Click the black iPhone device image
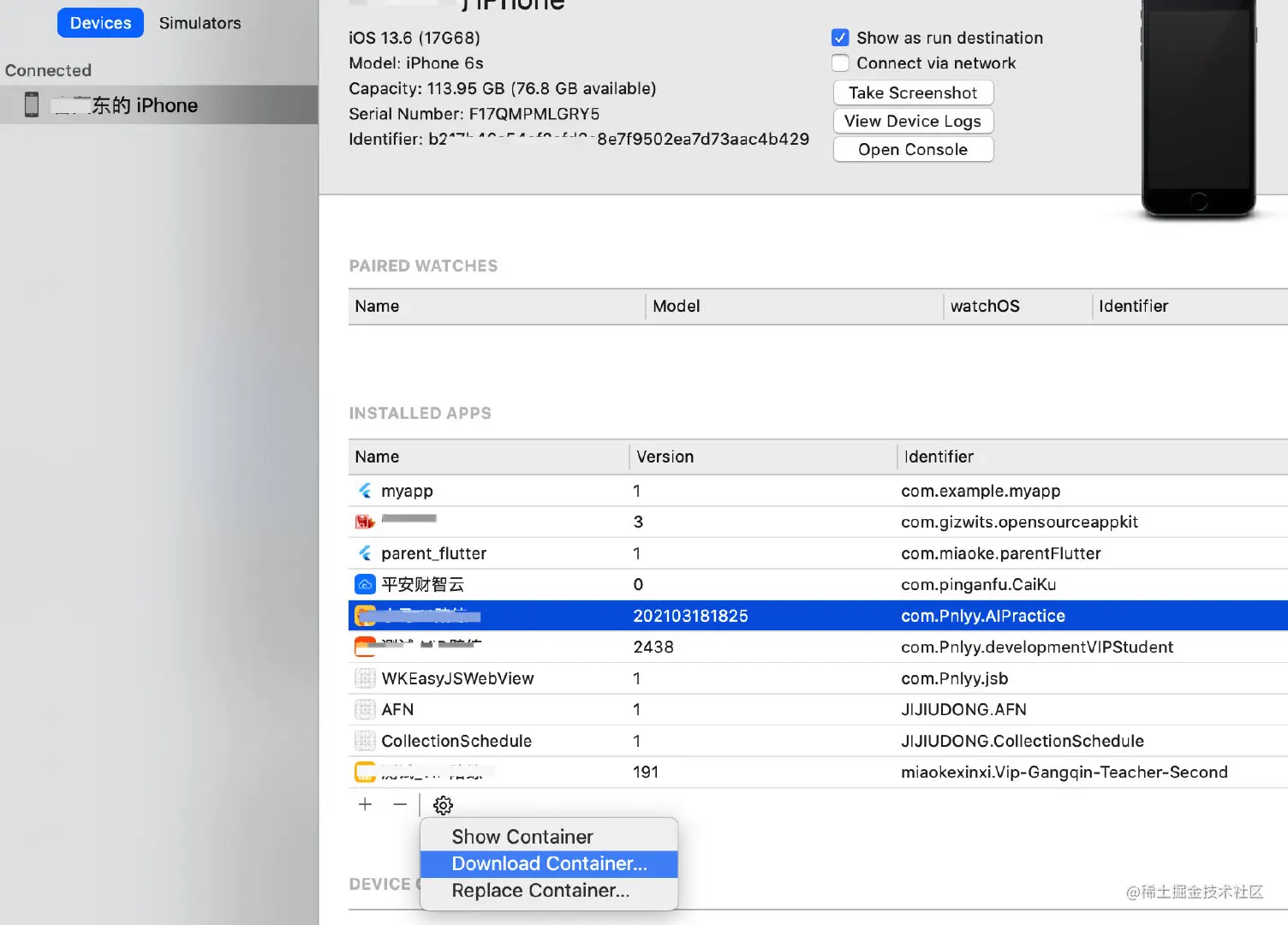The height and width of the screenshot is (925, 1288). pos(1199,107)
